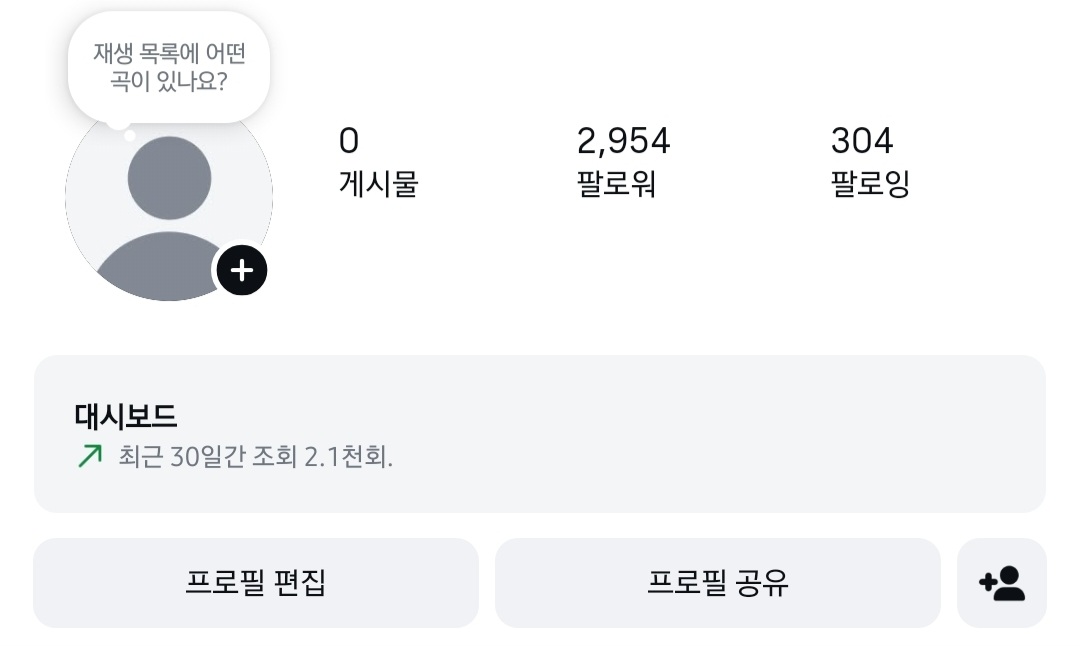Screen dimensions: 1080x646
Task: Open the 팔로워 list label
Action: coord(616,185)
